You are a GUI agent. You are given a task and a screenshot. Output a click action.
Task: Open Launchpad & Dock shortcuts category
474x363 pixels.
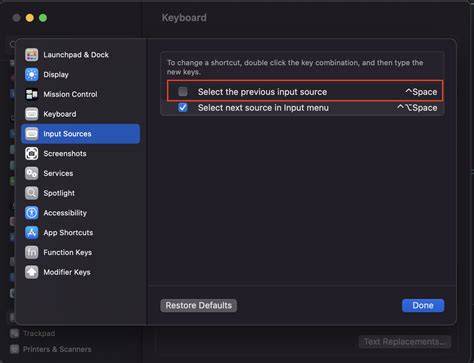tap(76, 55)
